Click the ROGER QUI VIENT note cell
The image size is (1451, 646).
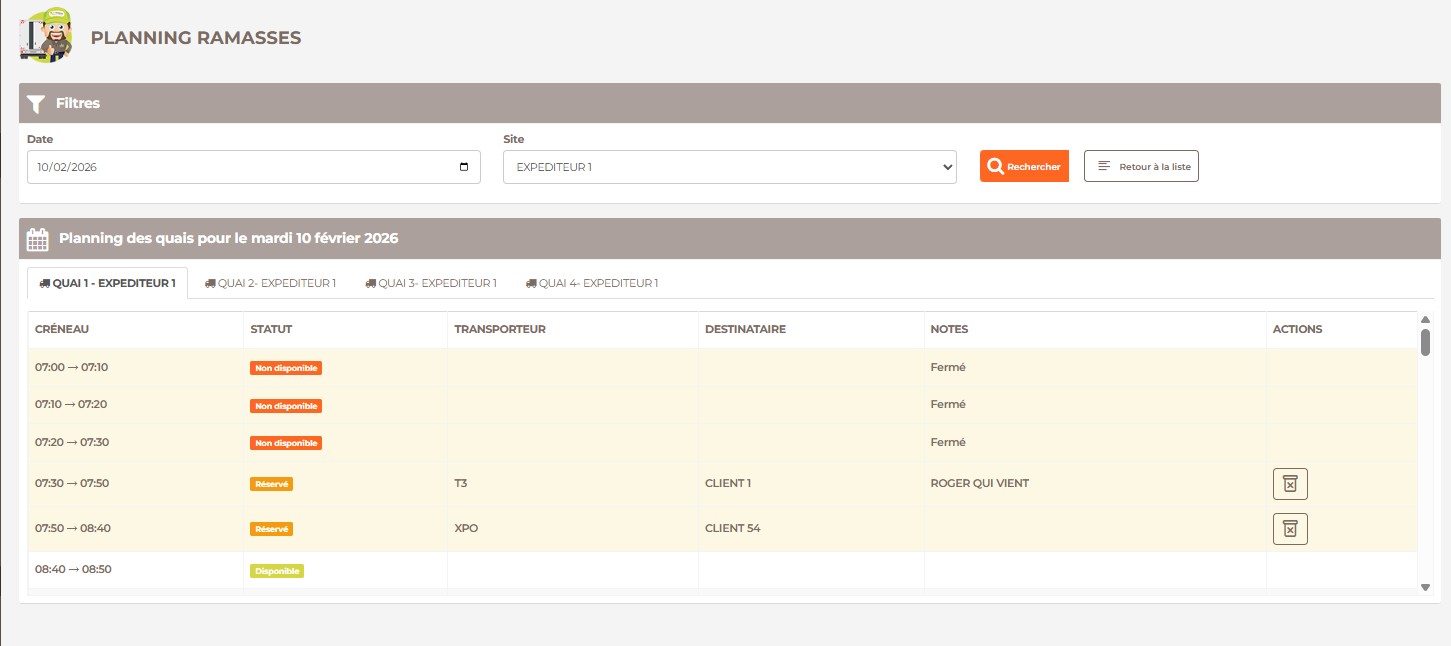[979, 483]
